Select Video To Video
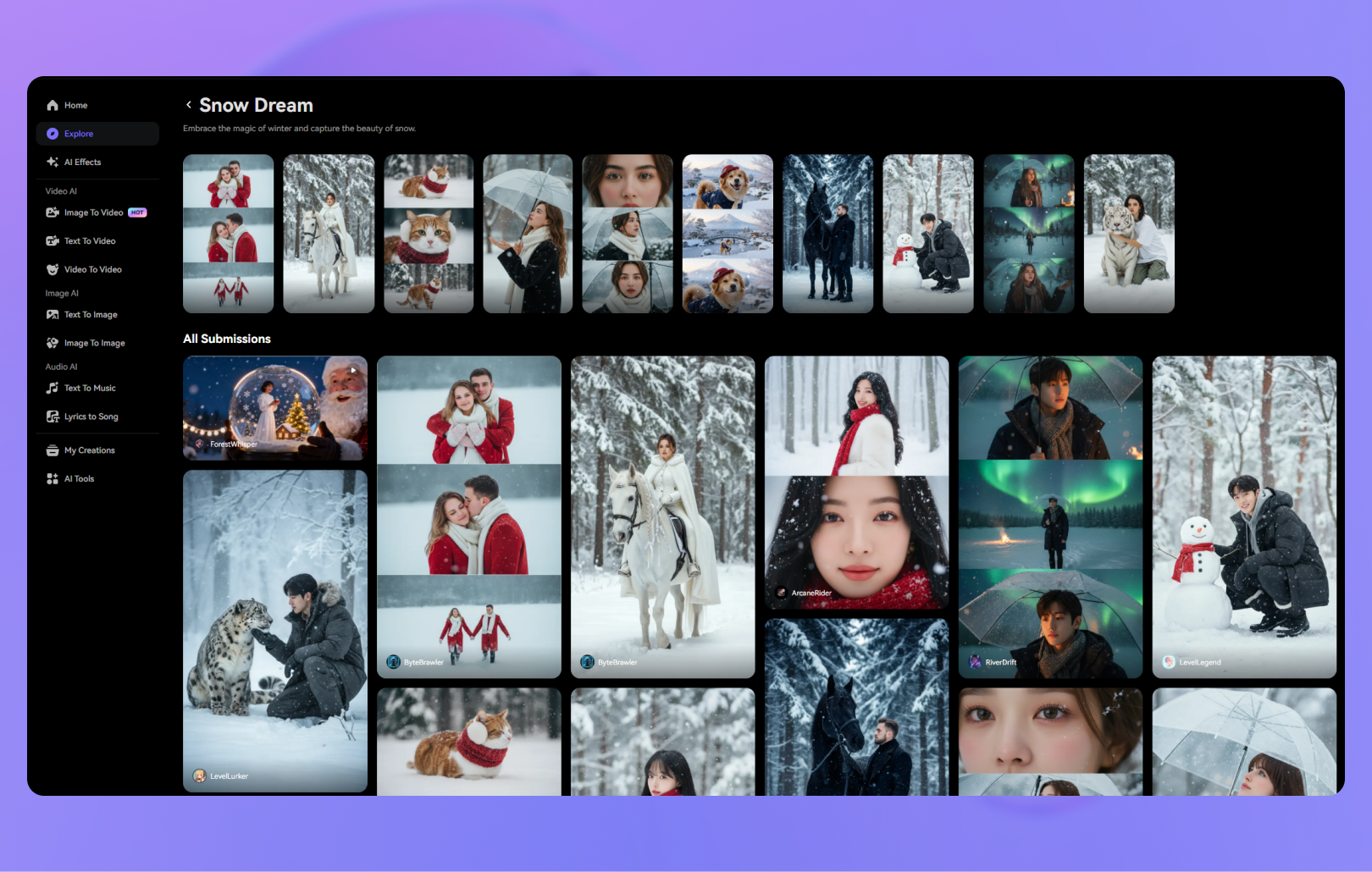Image resolution: width=1372 pixels, height=872 pixels. point(91,269)
